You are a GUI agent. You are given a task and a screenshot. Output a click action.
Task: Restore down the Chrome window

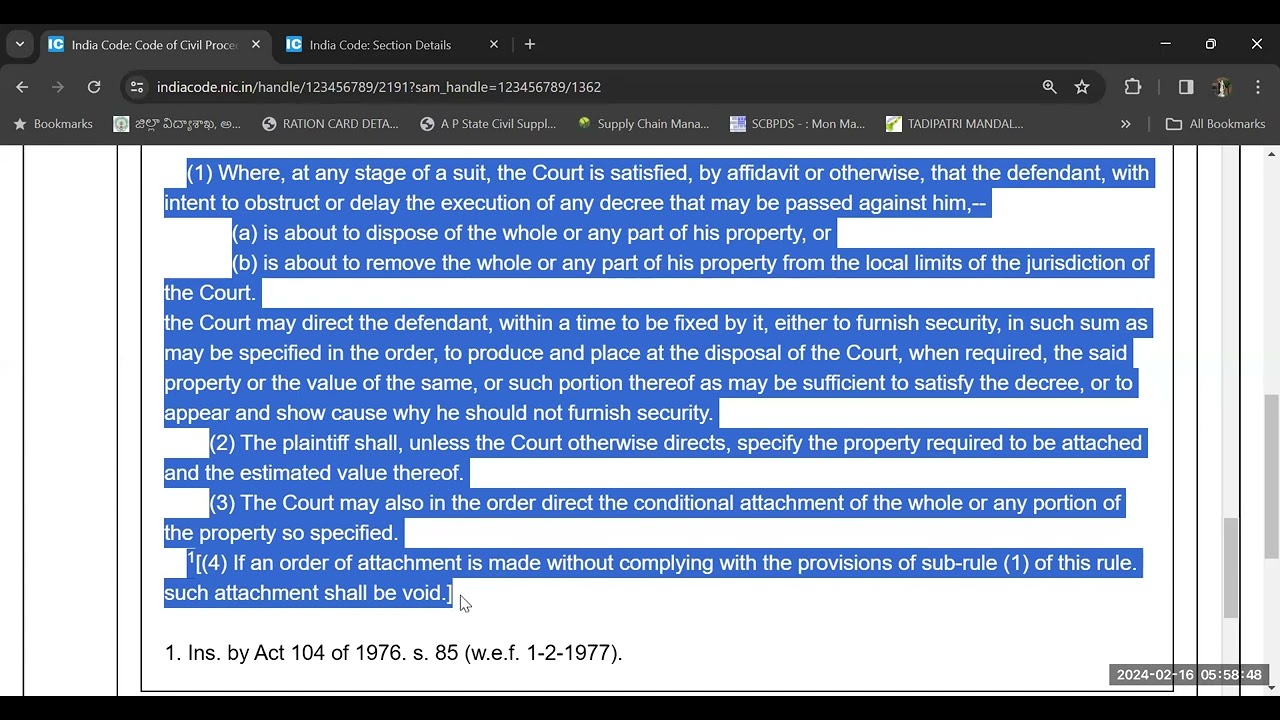[x=1211, y=44]
